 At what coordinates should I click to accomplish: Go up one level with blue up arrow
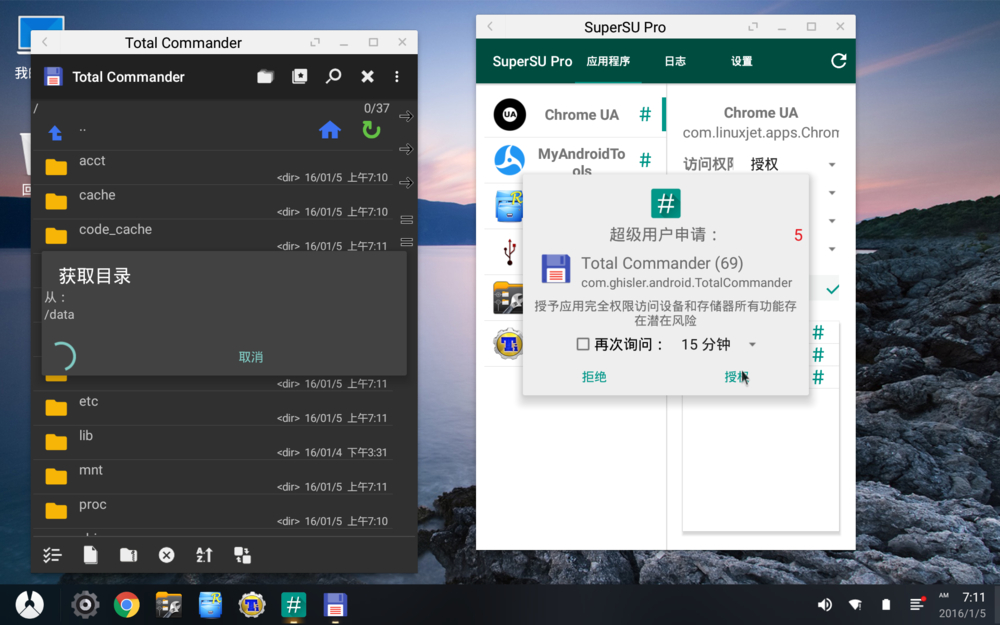tap(55, 133)
